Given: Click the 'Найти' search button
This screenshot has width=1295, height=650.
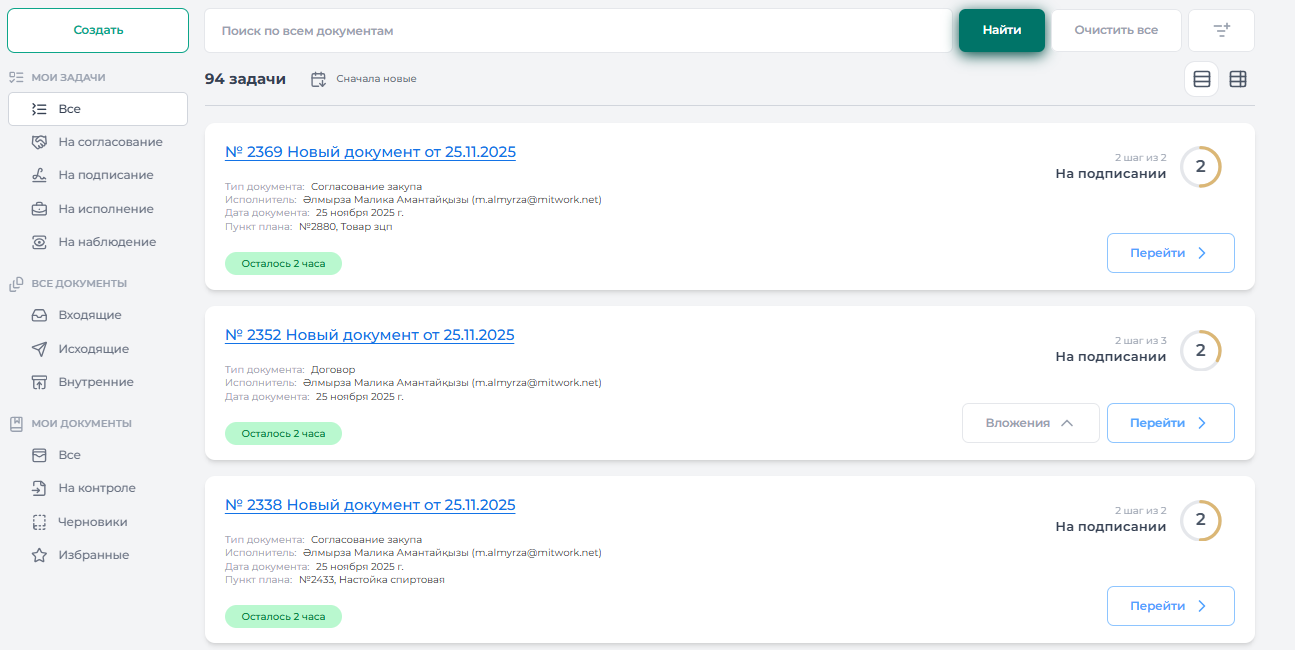Looking at the screenshot, I should coord(1001,31).
